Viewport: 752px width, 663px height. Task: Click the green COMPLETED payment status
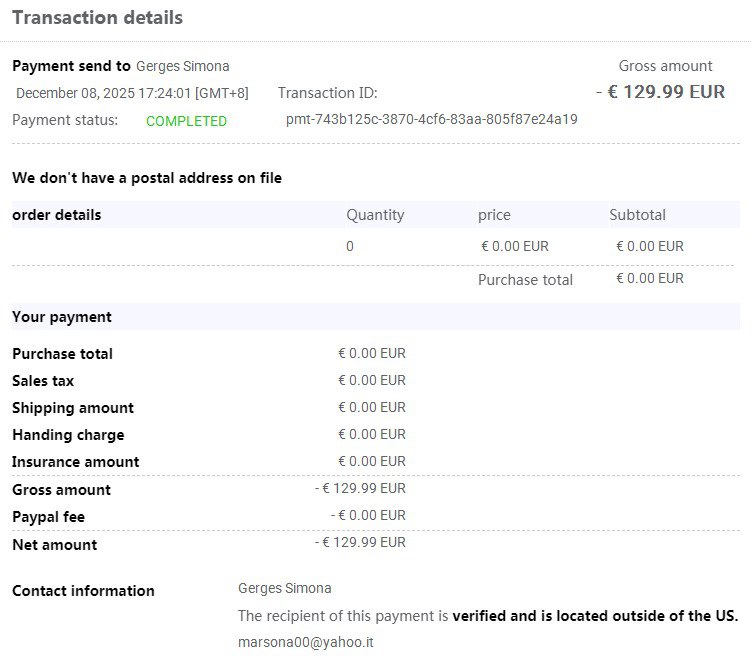(x=186, y=121)
